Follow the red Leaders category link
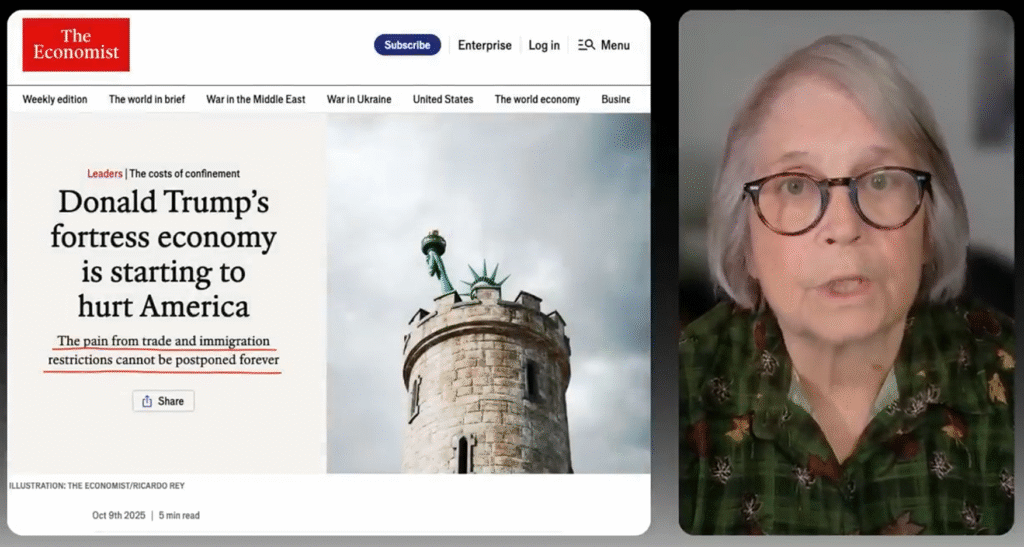 (104, 173)
